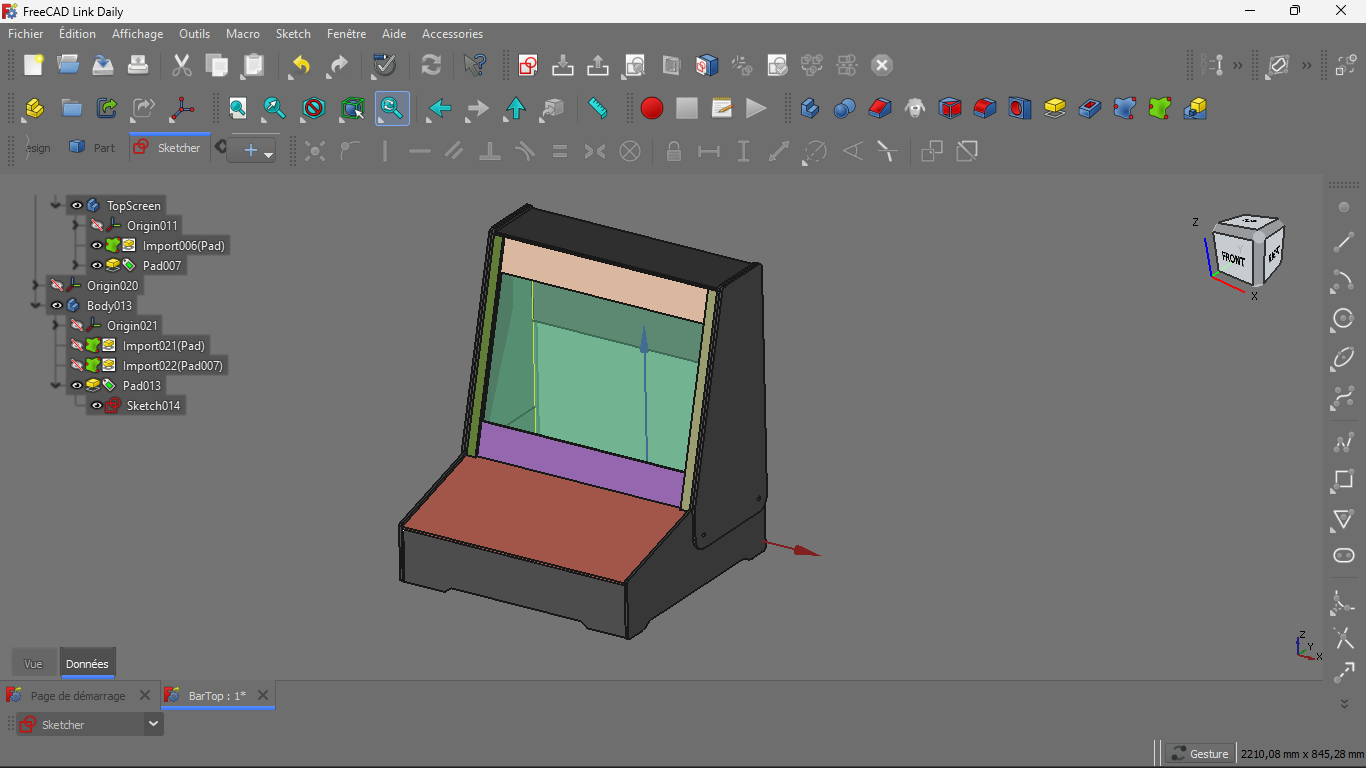Click the Boolean spheres icon
This screenshot has width=1366, height=768.
click(x=845, y=108)
